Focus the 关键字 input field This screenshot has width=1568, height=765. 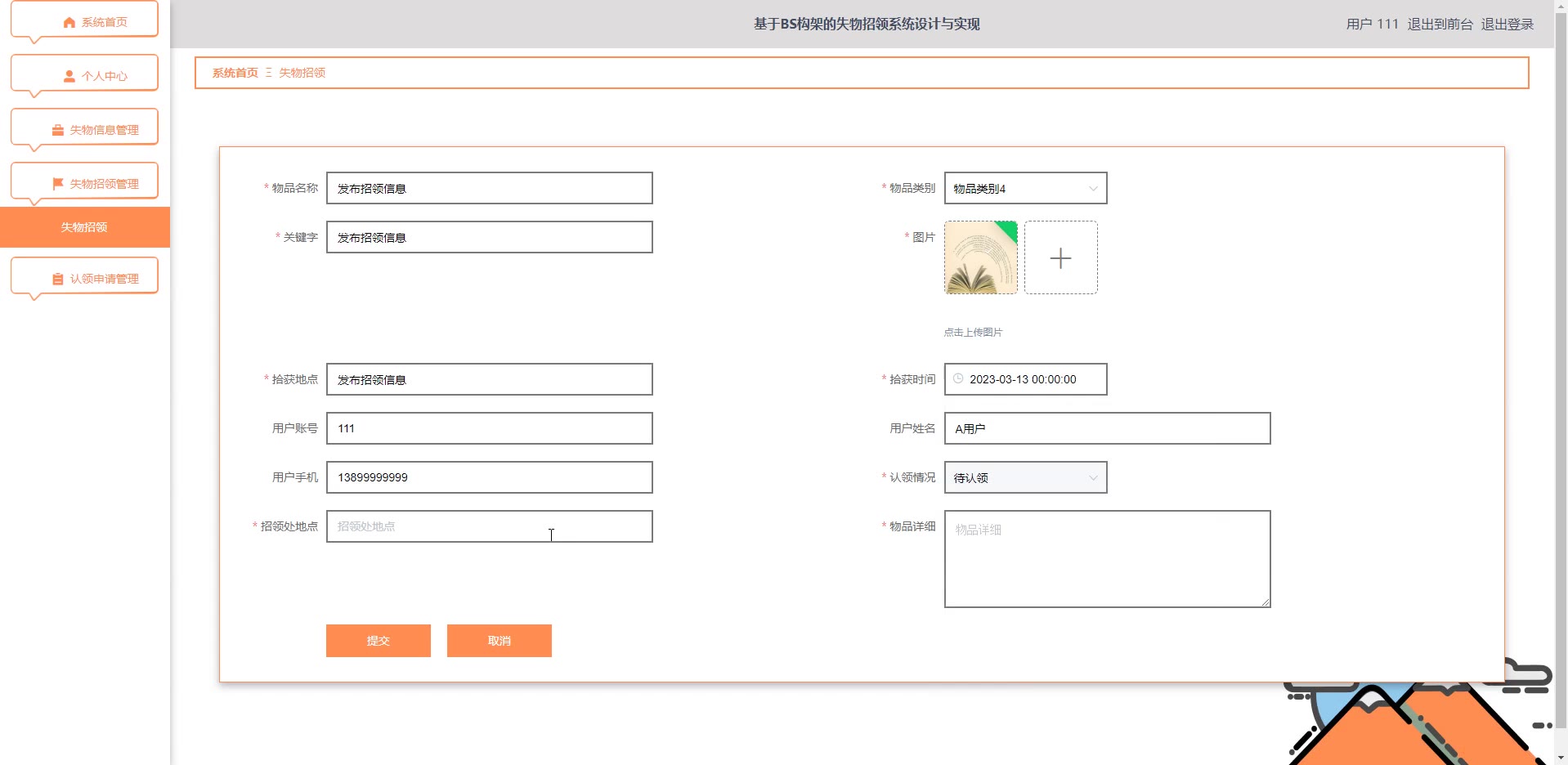click(490, 237)
